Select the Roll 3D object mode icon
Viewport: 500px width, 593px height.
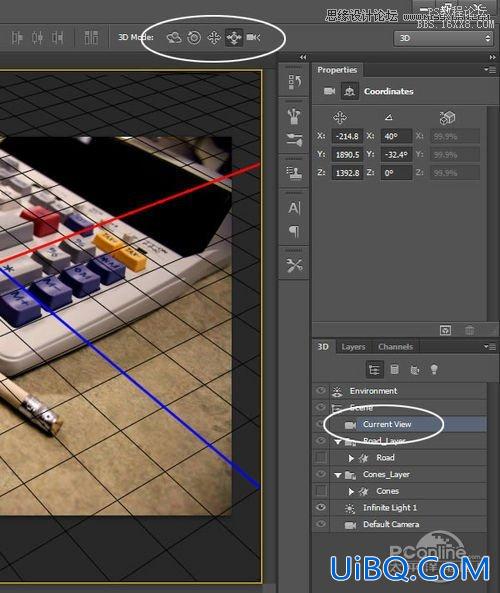(194, 37)
